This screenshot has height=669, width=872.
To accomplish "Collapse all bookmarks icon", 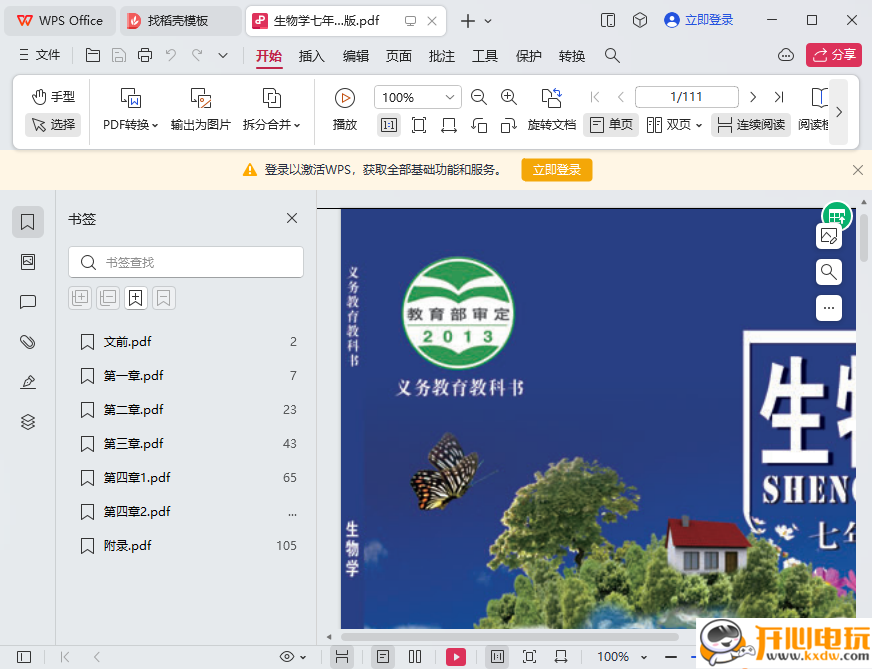I will point(108,298).
